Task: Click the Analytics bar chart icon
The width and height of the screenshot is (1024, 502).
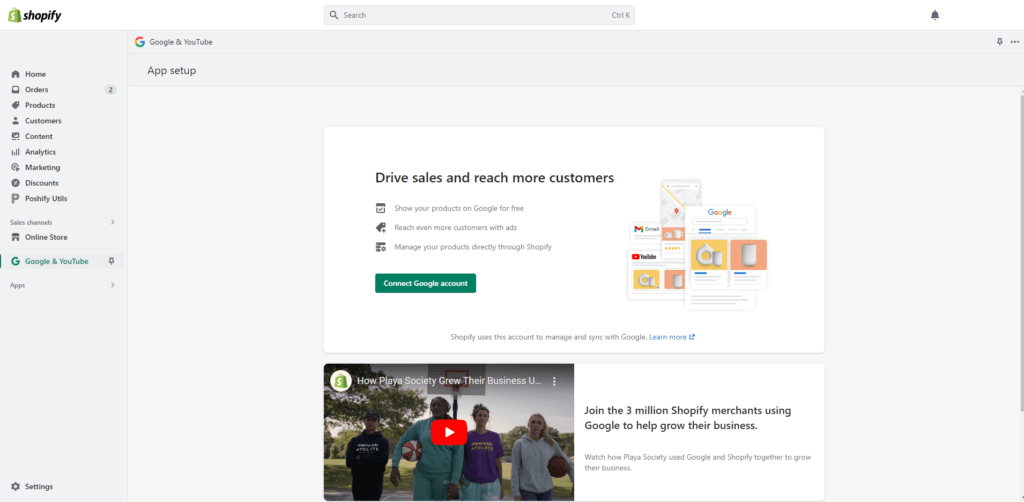Action: tap(16, 152)
